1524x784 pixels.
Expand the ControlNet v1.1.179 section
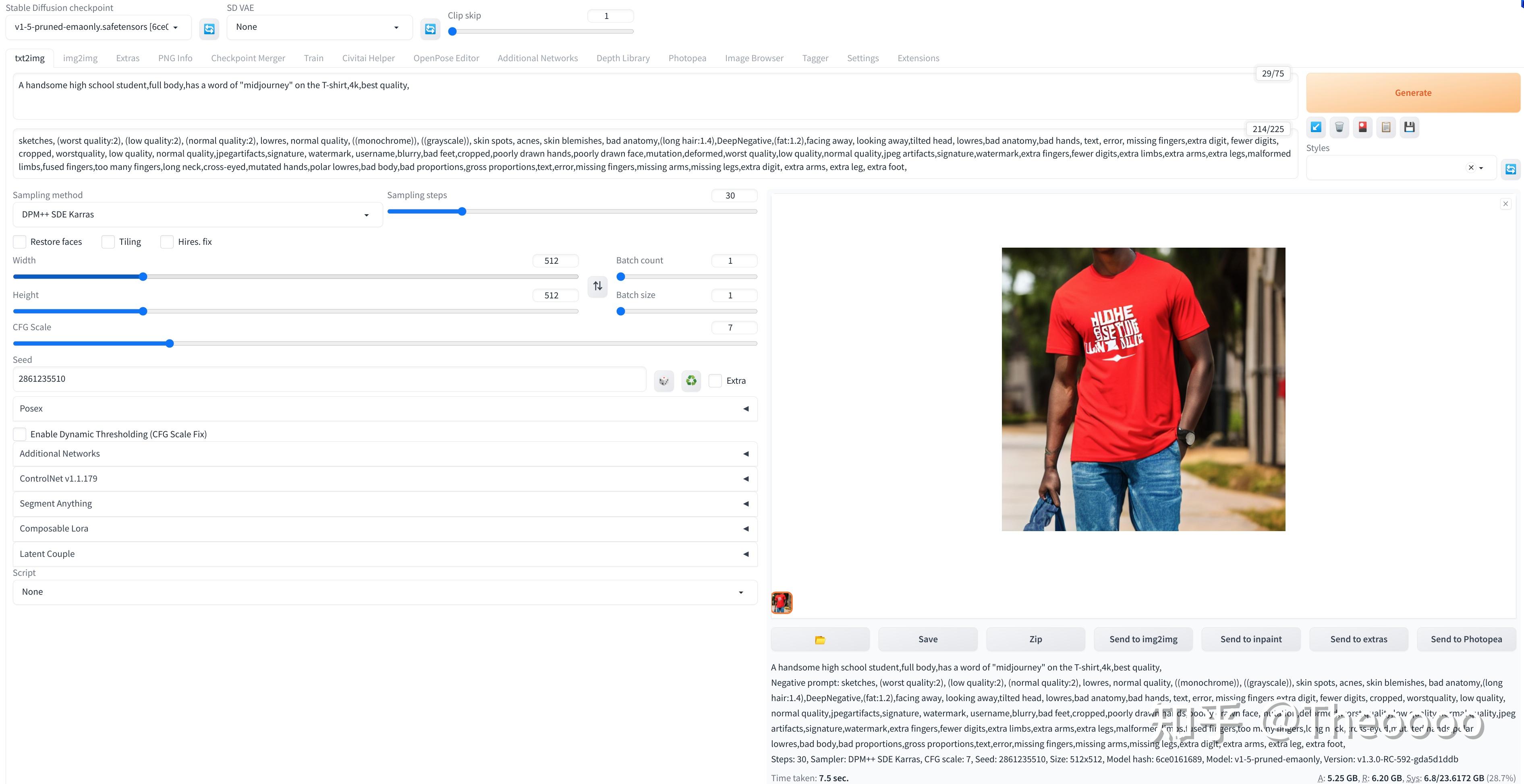385,478
